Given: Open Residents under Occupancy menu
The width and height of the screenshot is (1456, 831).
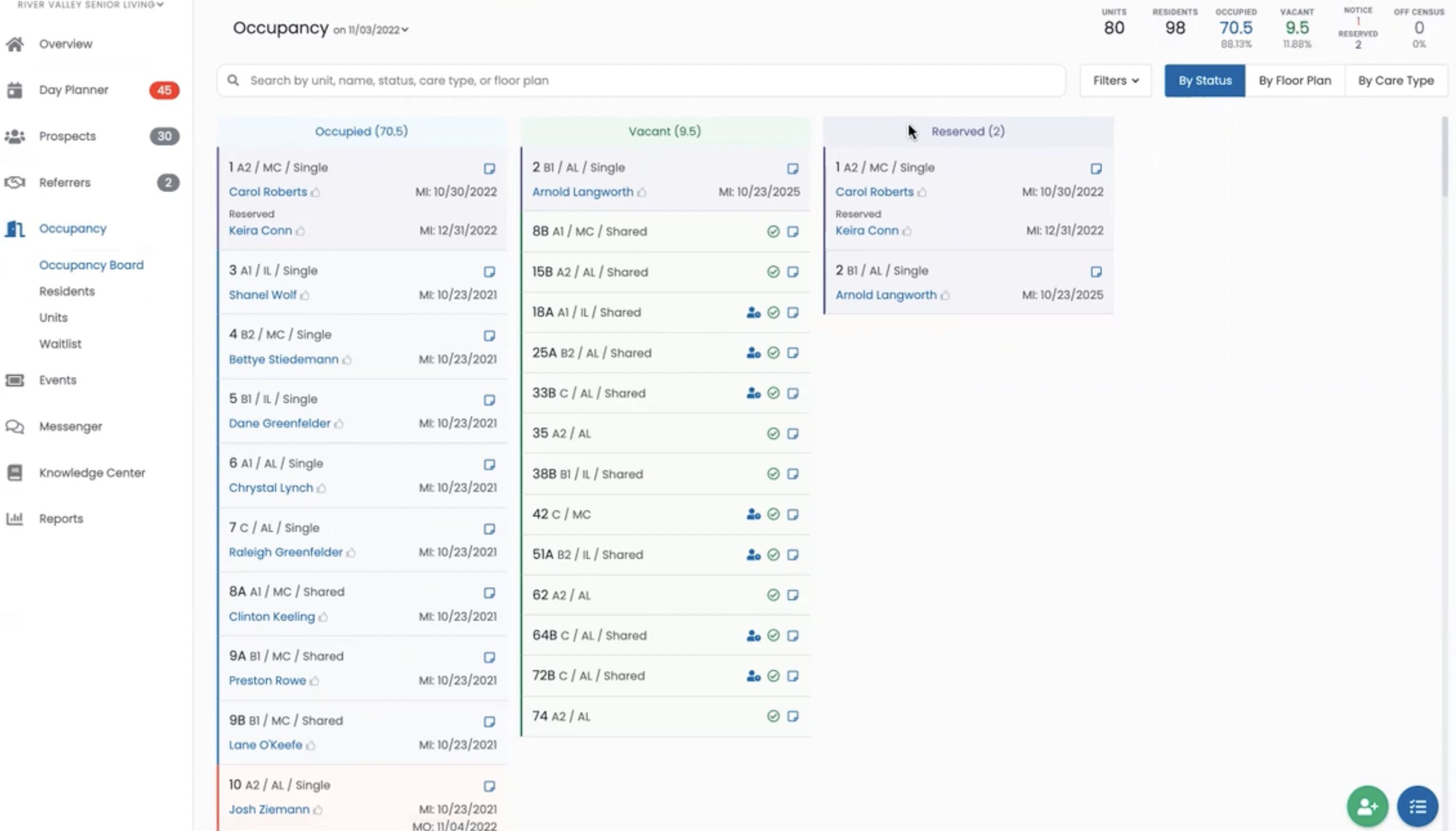Looking at the screenshot, I should coord(67,292).
